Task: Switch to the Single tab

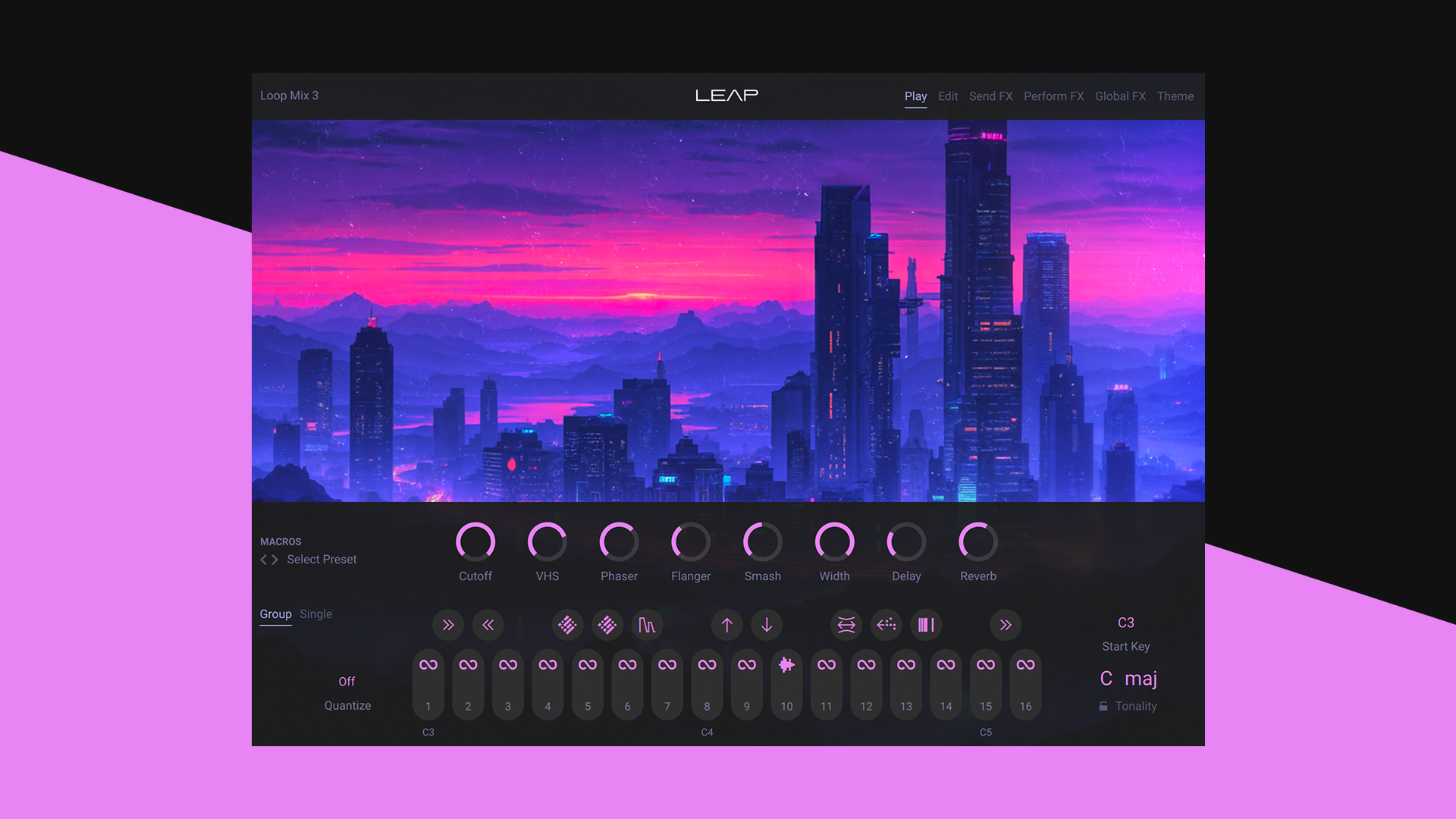Action: coord(315,613)
